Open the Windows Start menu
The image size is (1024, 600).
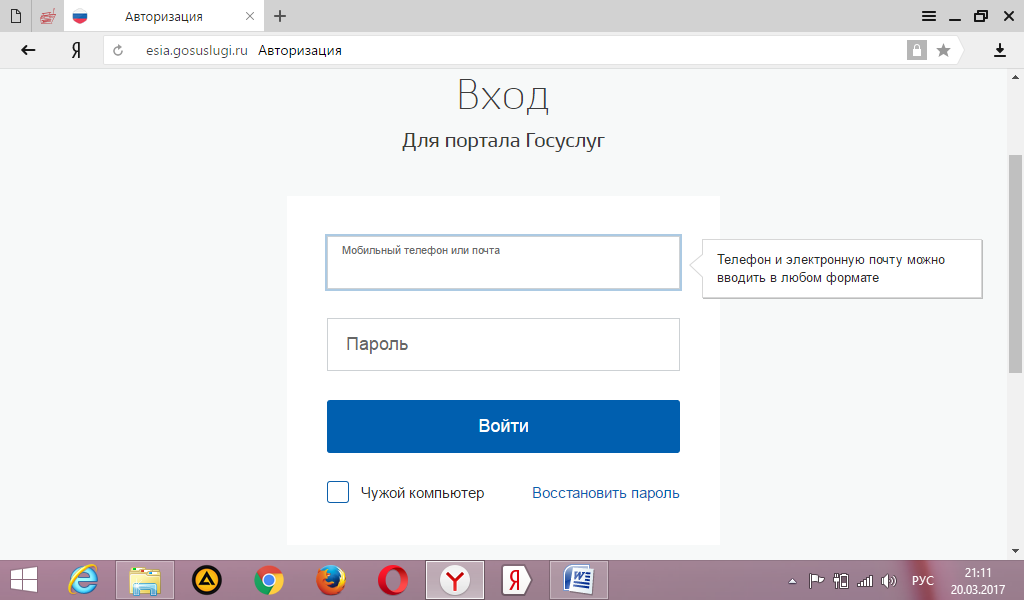24,580
